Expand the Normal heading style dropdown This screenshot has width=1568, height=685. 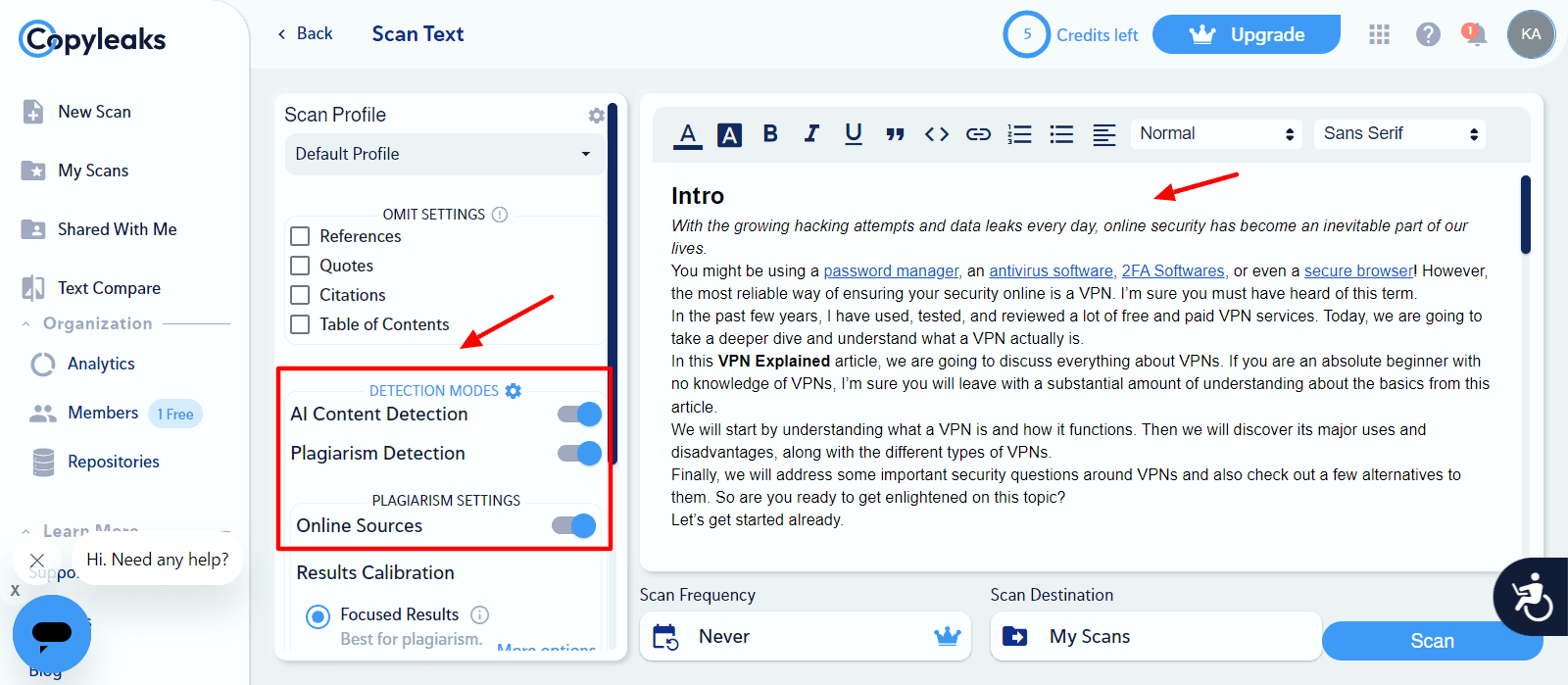(x=1215, y=134)
